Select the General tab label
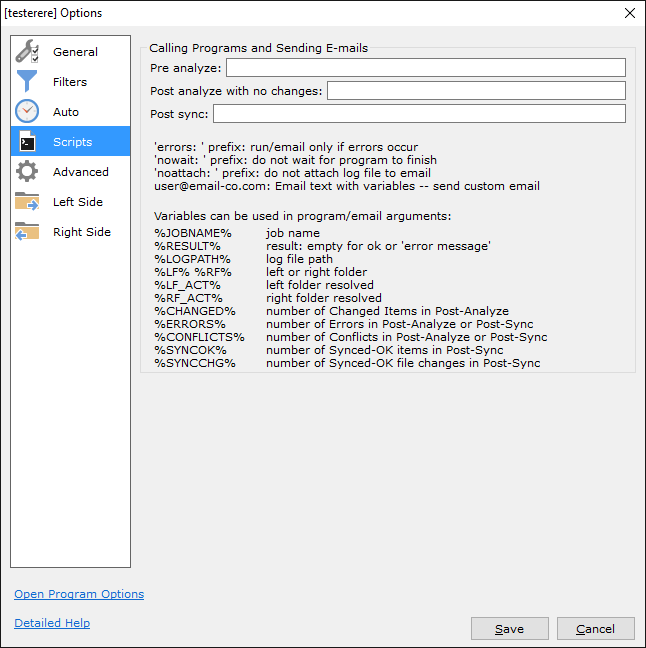The width and height of the screenshot is (646, 648). 76,52
